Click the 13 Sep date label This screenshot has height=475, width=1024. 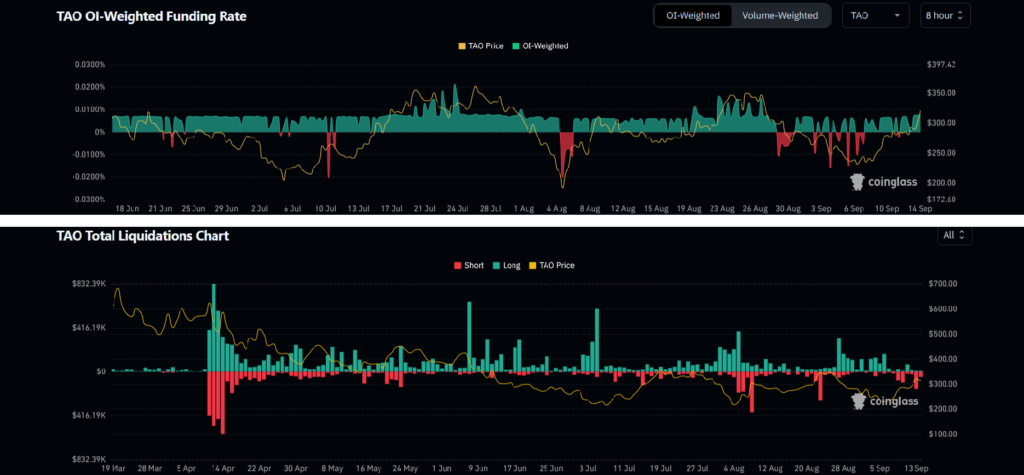pos(914,468)
